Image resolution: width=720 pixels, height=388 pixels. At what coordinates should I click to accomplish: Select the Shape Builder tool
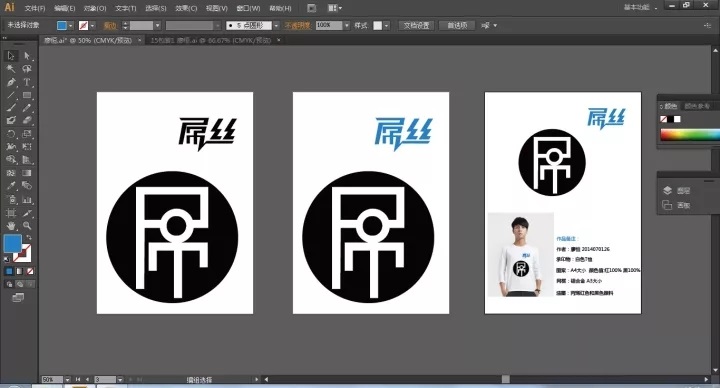11,160
